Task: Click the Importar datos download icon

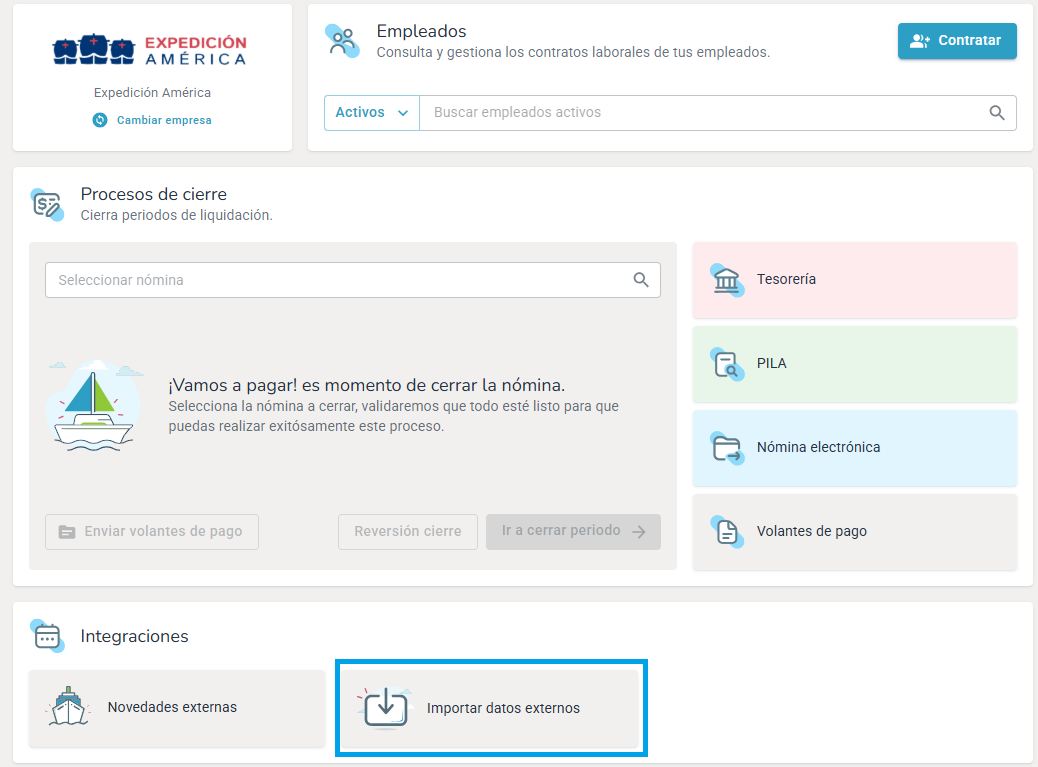Action: tap(385, 707)
